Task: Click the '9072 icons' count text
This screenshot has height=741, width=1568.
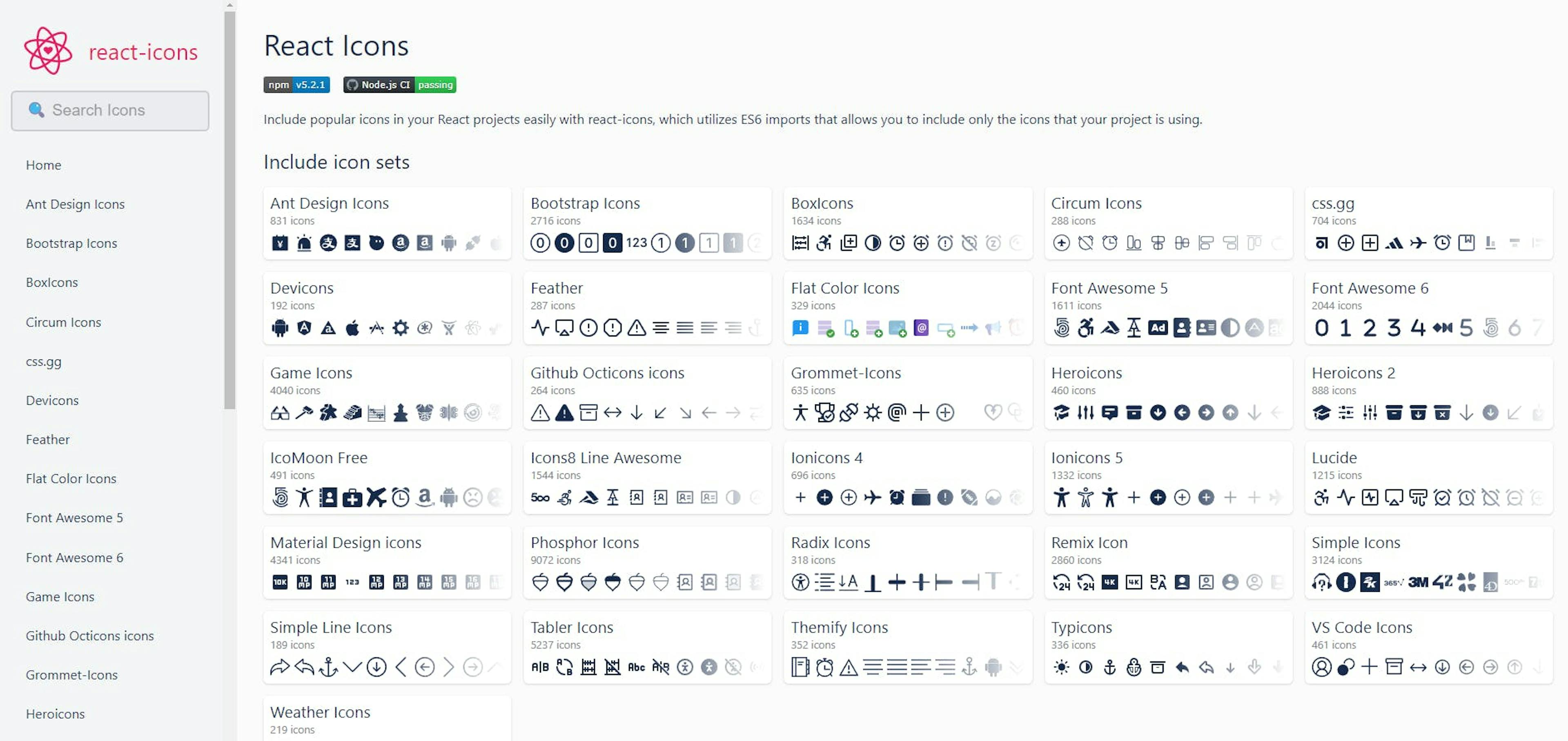Action: (x=555, y=560)
